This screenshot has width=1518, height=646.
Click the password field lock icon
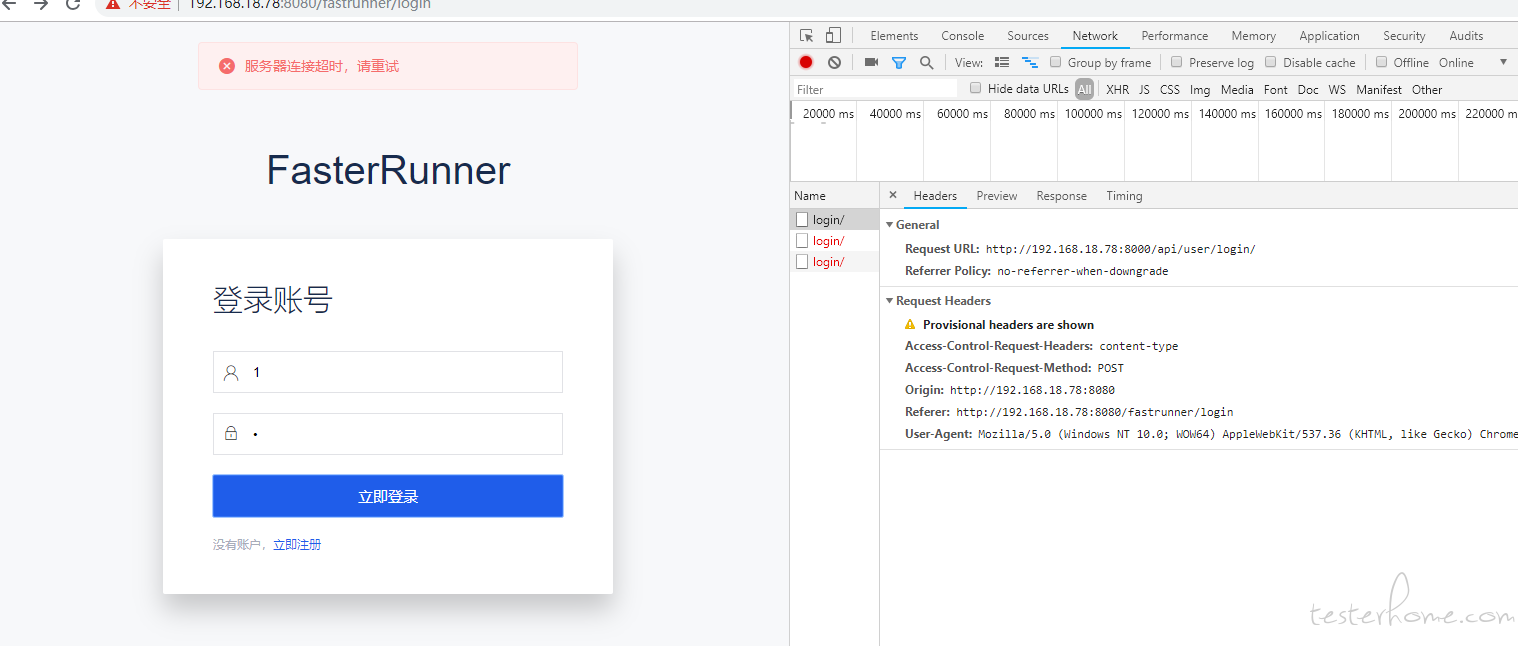pyautogui.click(x=231, y=434)
